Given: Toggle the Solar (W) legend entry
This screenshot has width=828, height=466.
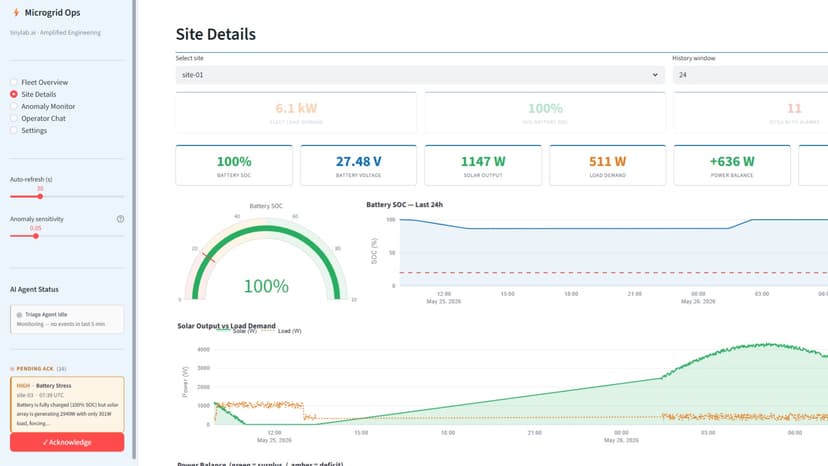Looking at the screenshot, I should (237, 331).
